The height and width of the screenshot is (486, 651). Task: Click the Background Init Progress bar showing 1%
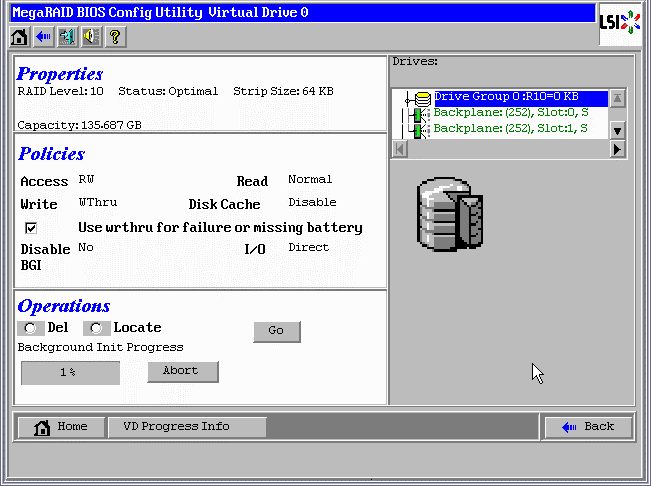(x=71, y=373)
